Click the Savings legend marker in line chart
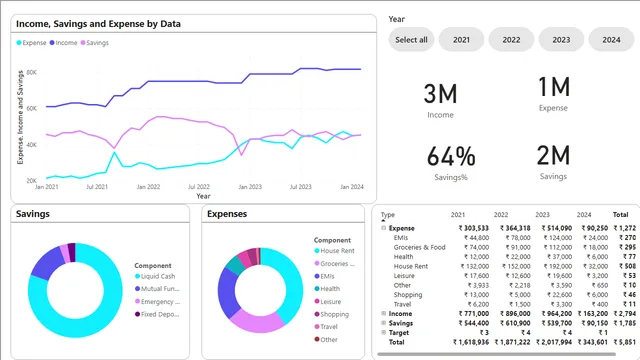This screenshot has height=360, width=640. coord(83,42)
